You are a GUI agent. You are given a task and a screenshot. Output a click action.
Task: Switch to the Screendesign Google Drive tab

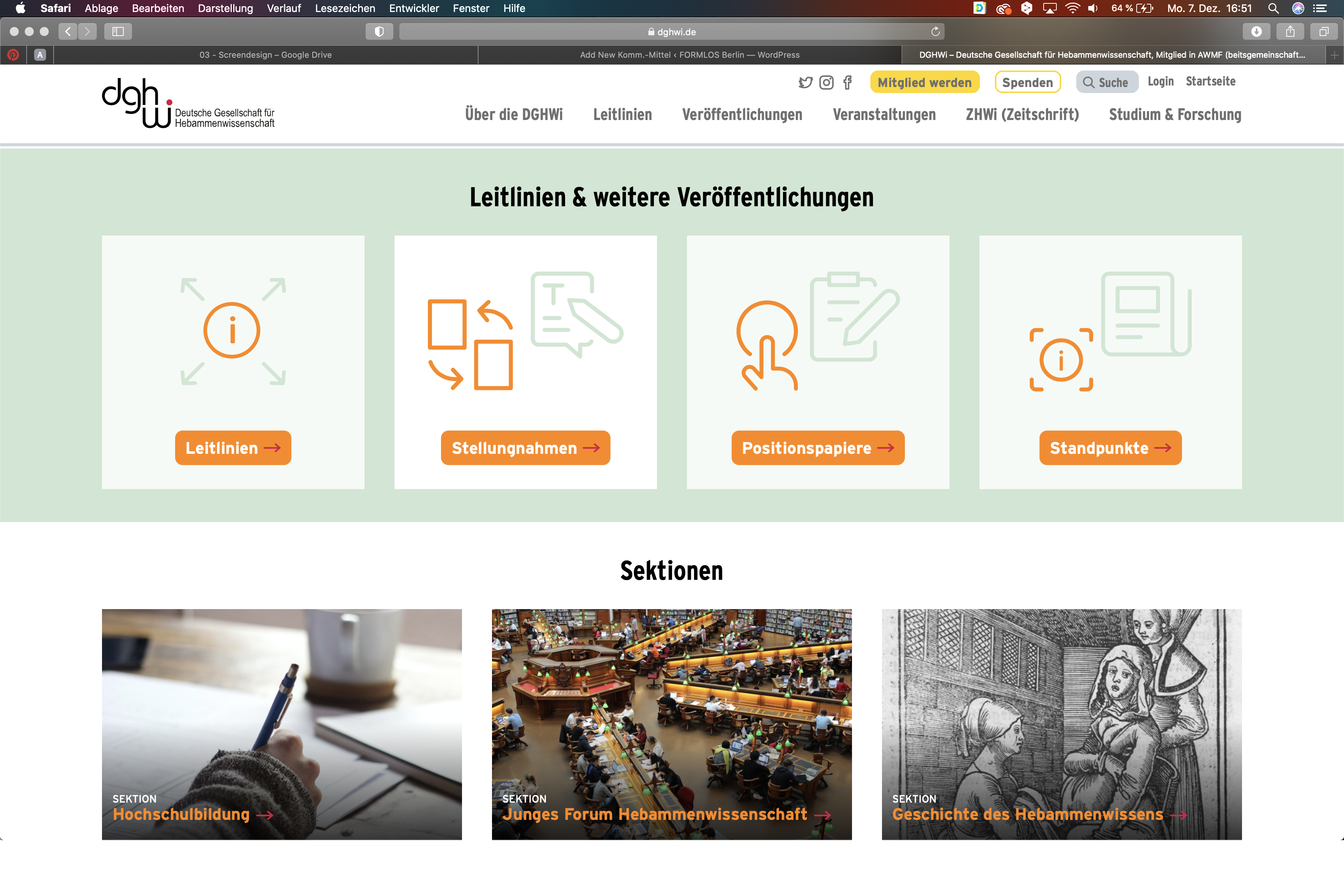(265, 55)
